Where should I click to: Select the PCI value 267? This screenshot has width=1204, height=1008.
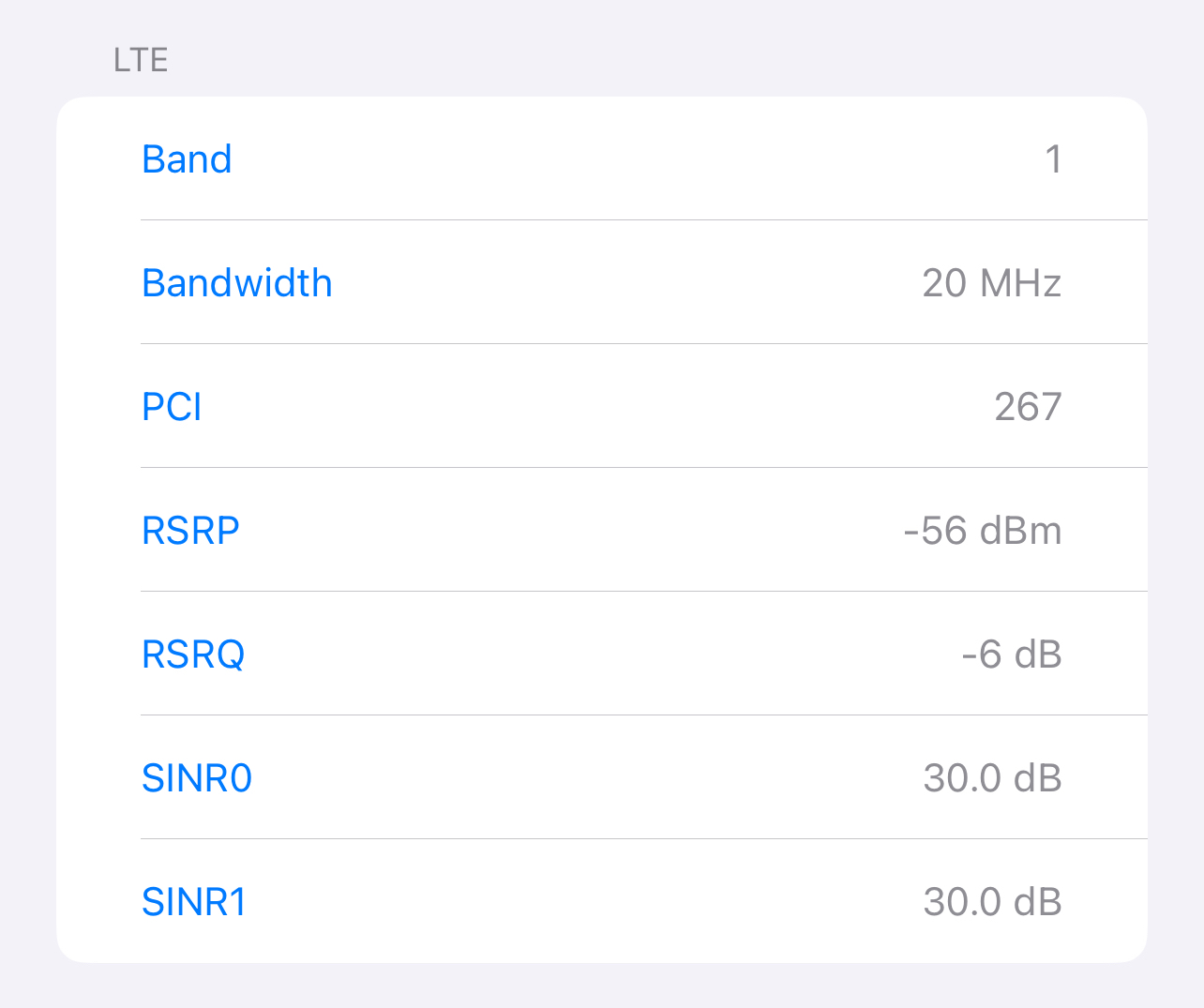coord(1028,407)
